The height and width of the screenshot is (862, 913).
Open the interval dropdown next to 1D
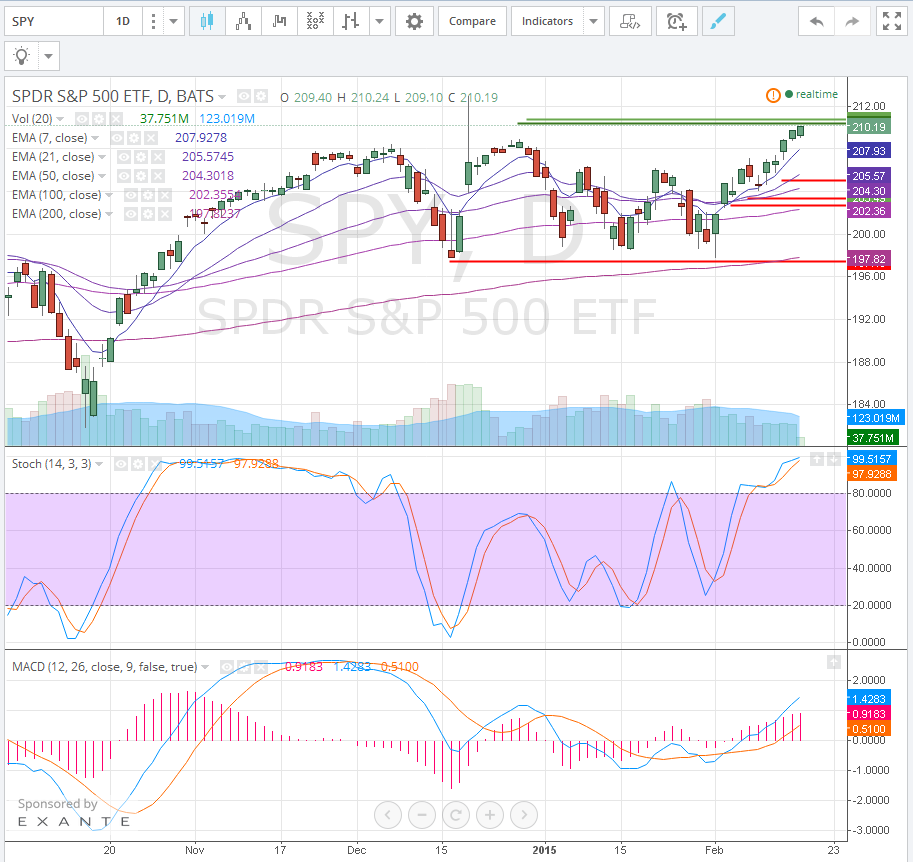[174, 22]
